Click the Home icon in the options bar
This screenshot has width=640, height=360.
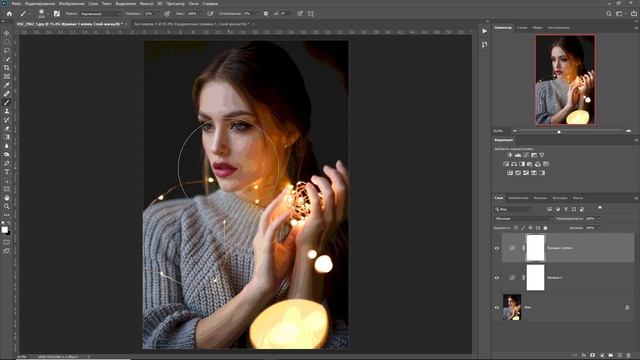point(9,13)
